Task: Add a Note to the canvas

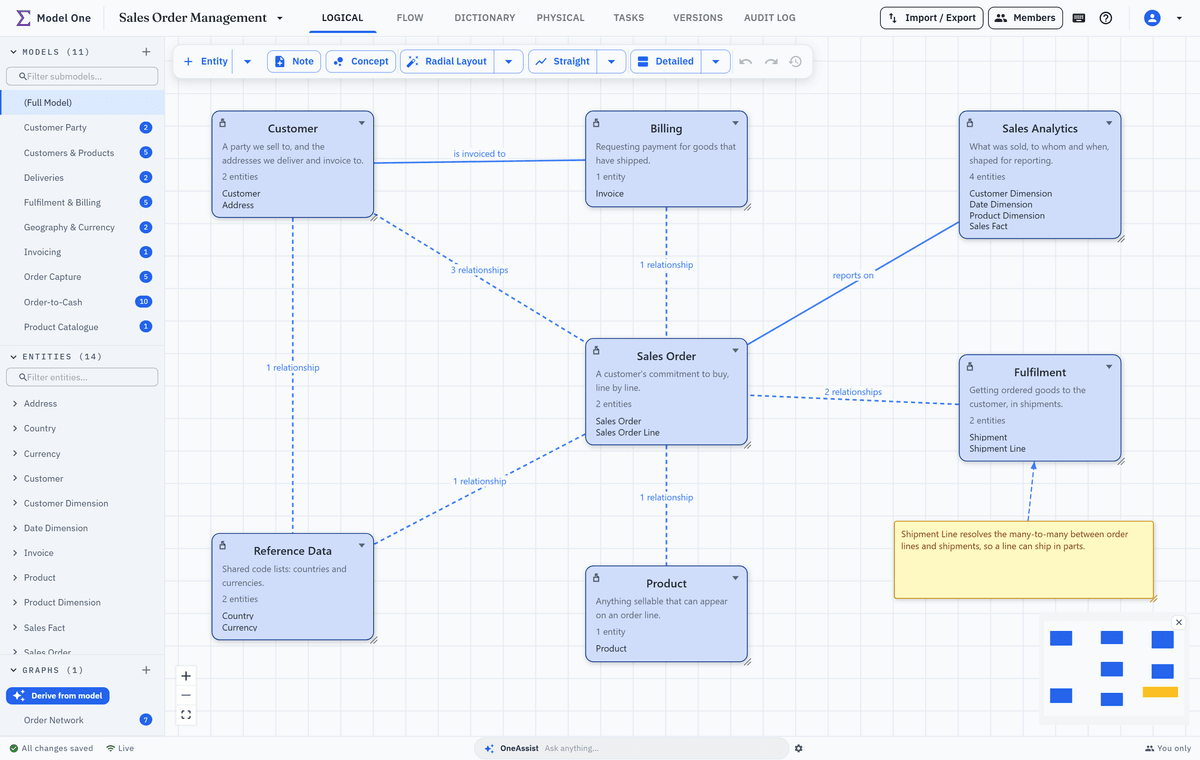Action: (x=294, y=61)
